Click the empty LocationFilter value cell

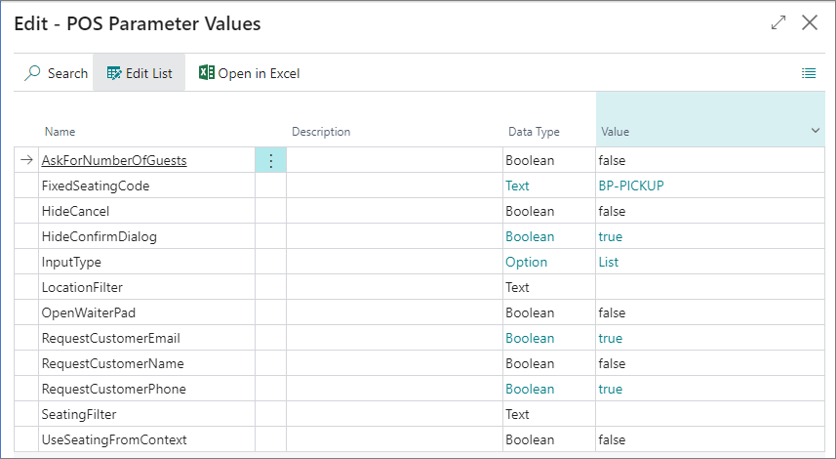coord(710,287)
